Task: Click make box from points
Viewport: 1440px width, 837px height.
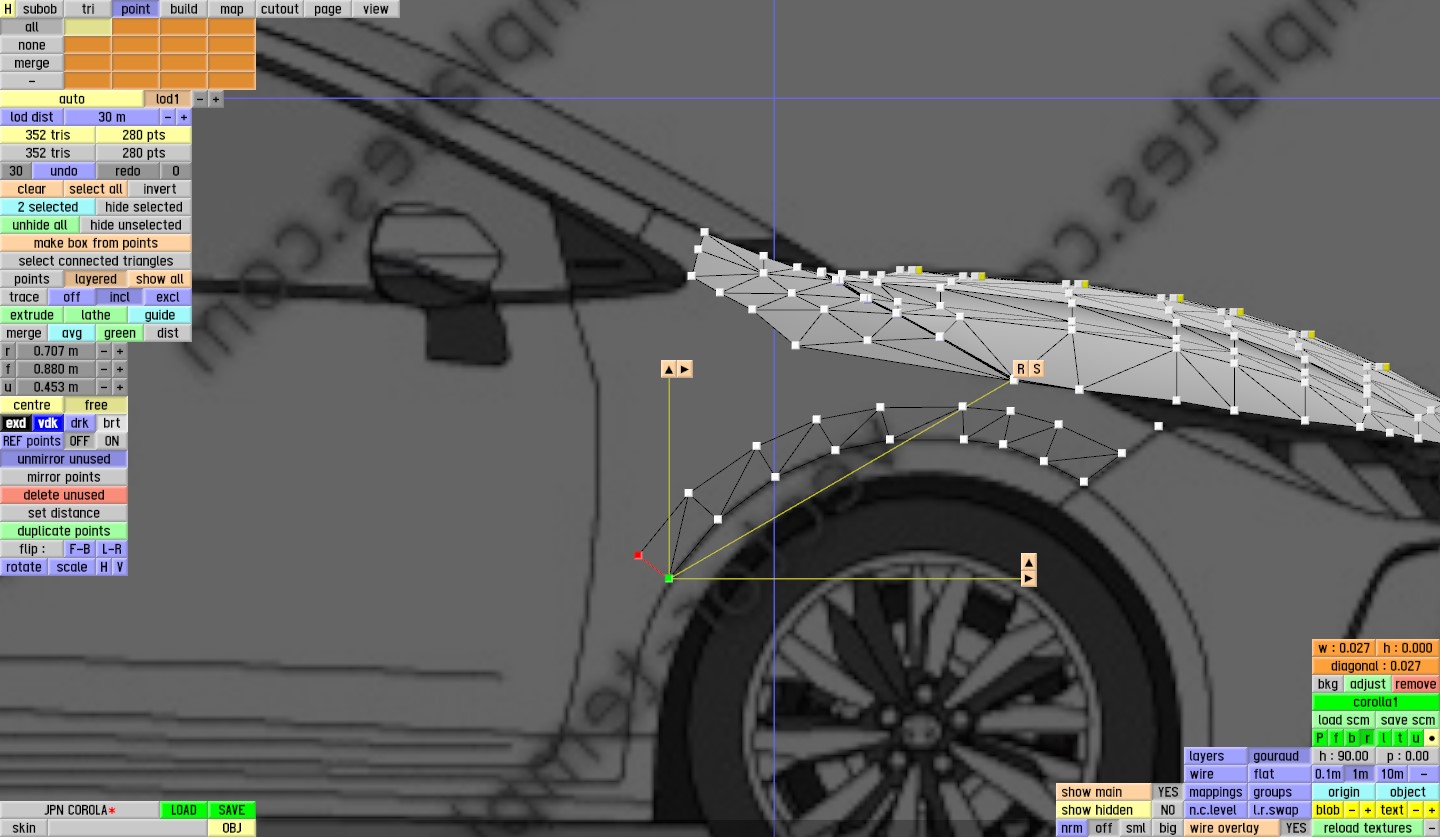Action: 96,243
